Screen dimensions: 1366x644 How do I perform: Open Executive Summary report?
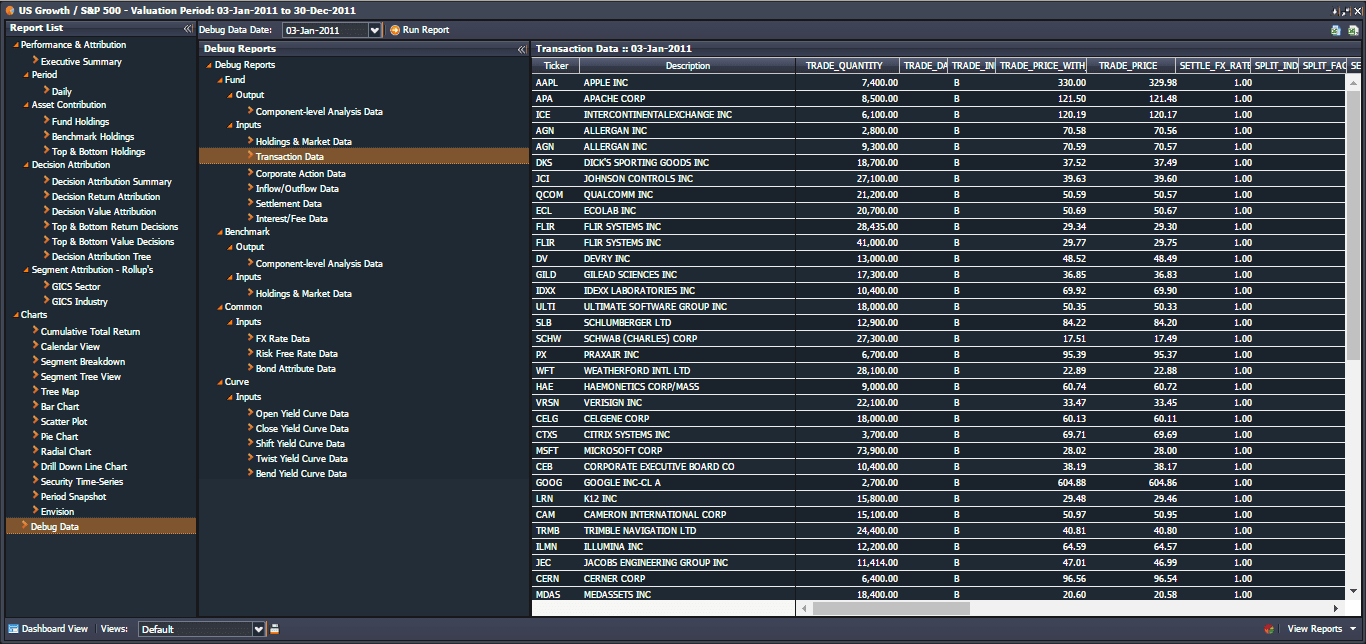click(81, 62)
